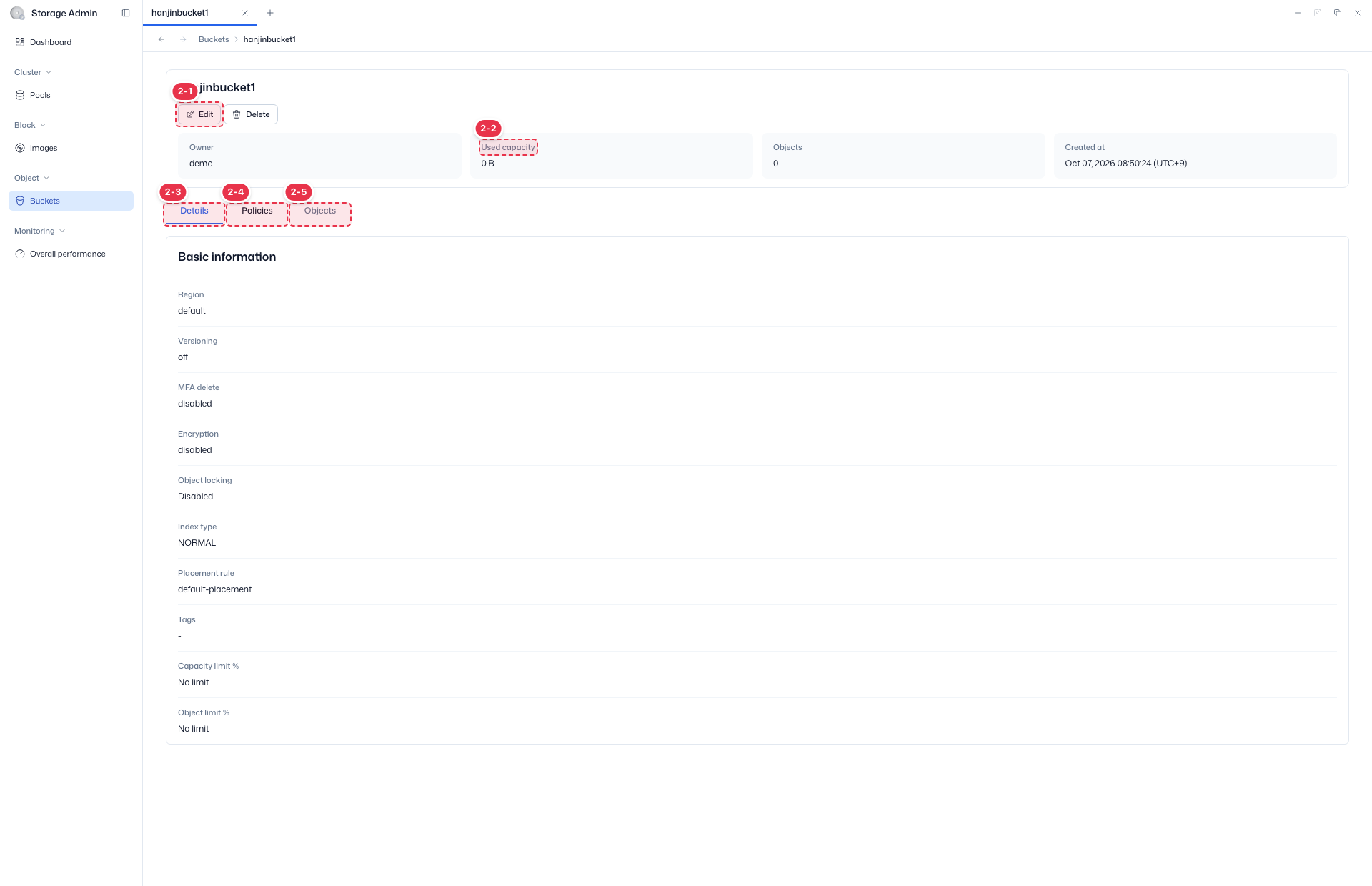1372x886 pixels.
Task: Delete this bucket
Action: click(x=252, y=114)
